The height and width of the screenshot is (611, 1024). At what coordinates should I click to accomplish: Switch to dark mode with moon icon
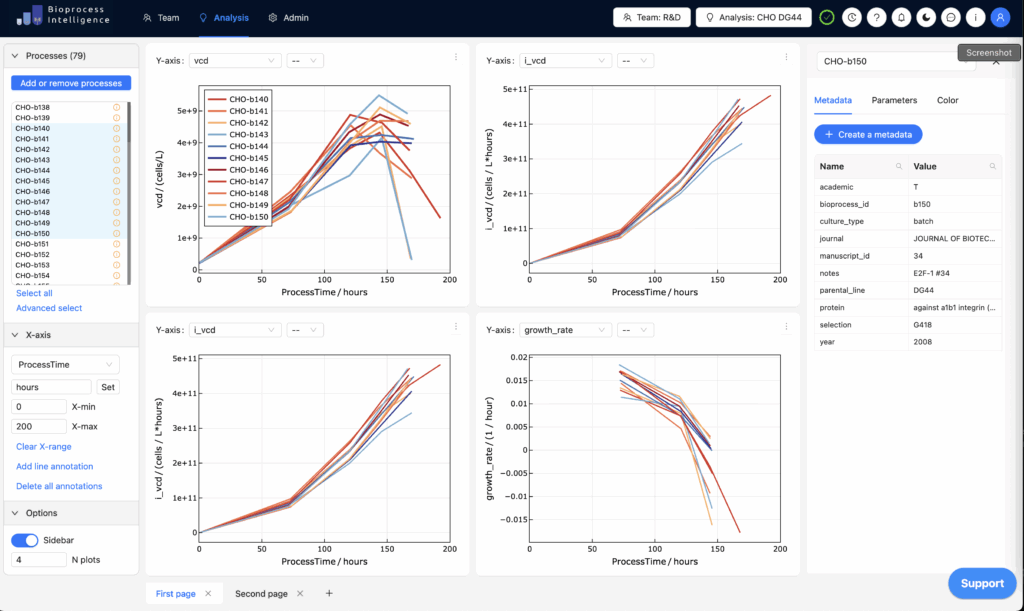point(927,17)
